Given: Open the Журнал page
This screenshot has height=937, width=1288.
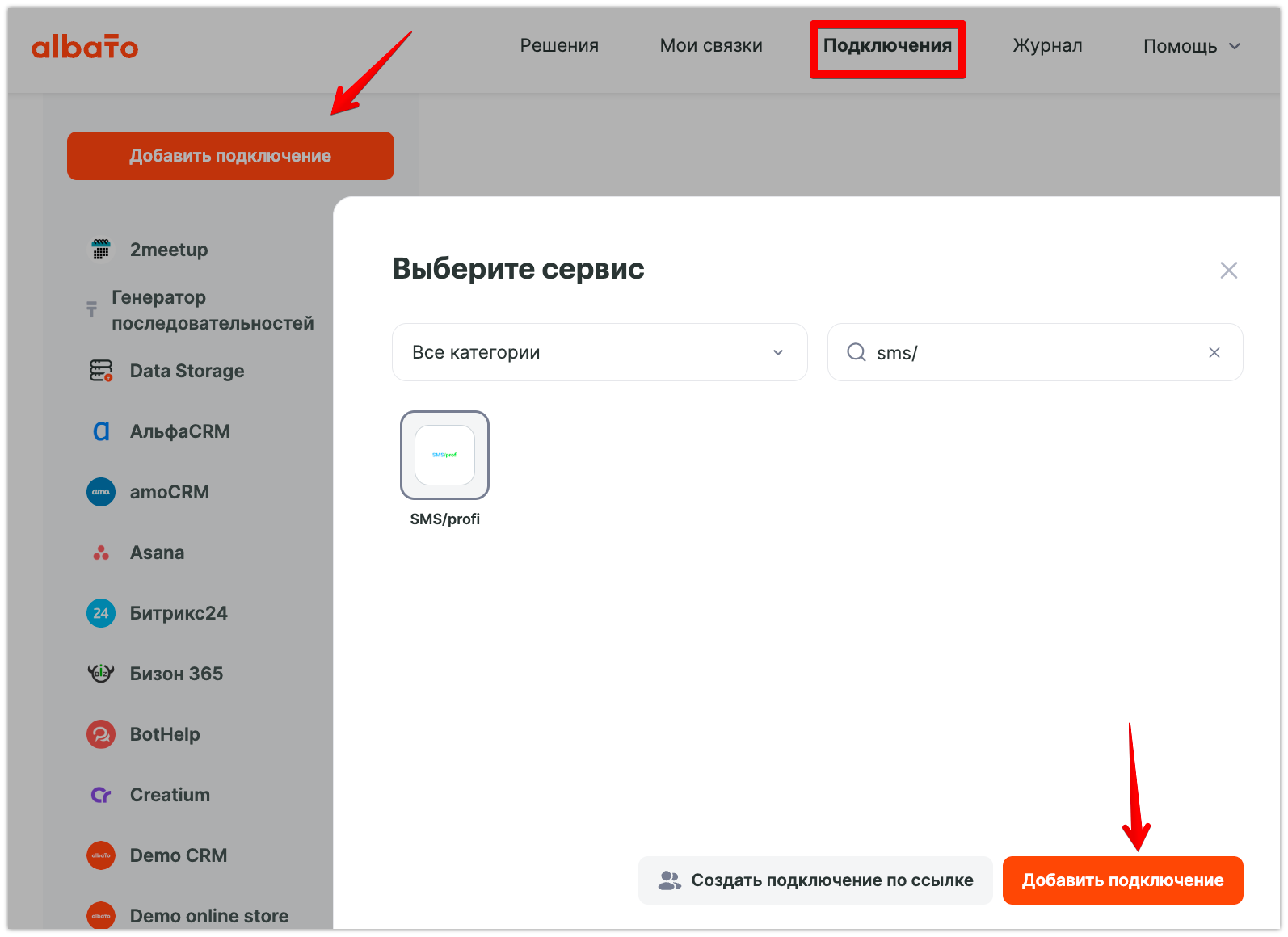Looking at the screenshot, I should (x=1047, y=46).
